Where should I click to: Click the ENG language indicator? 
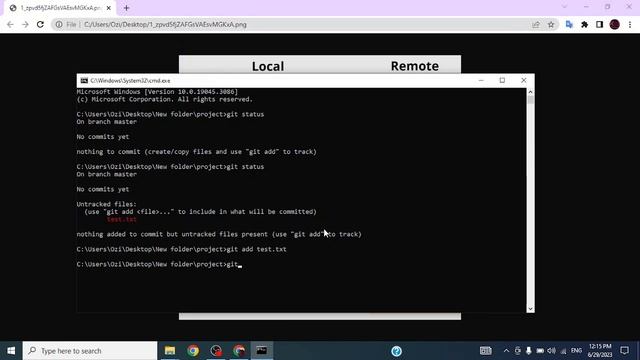tap(576, 351)
